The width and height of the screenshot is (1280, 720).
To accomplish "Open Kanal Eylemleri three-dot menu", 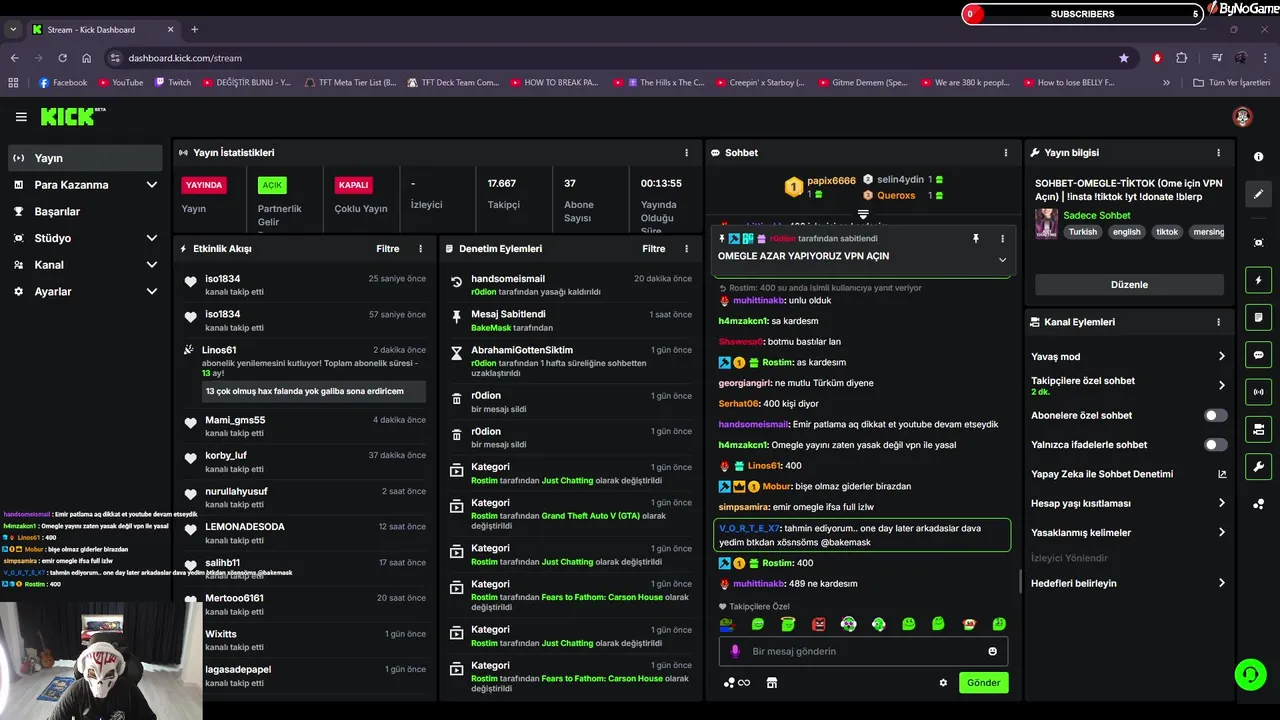I will 1218,322.
